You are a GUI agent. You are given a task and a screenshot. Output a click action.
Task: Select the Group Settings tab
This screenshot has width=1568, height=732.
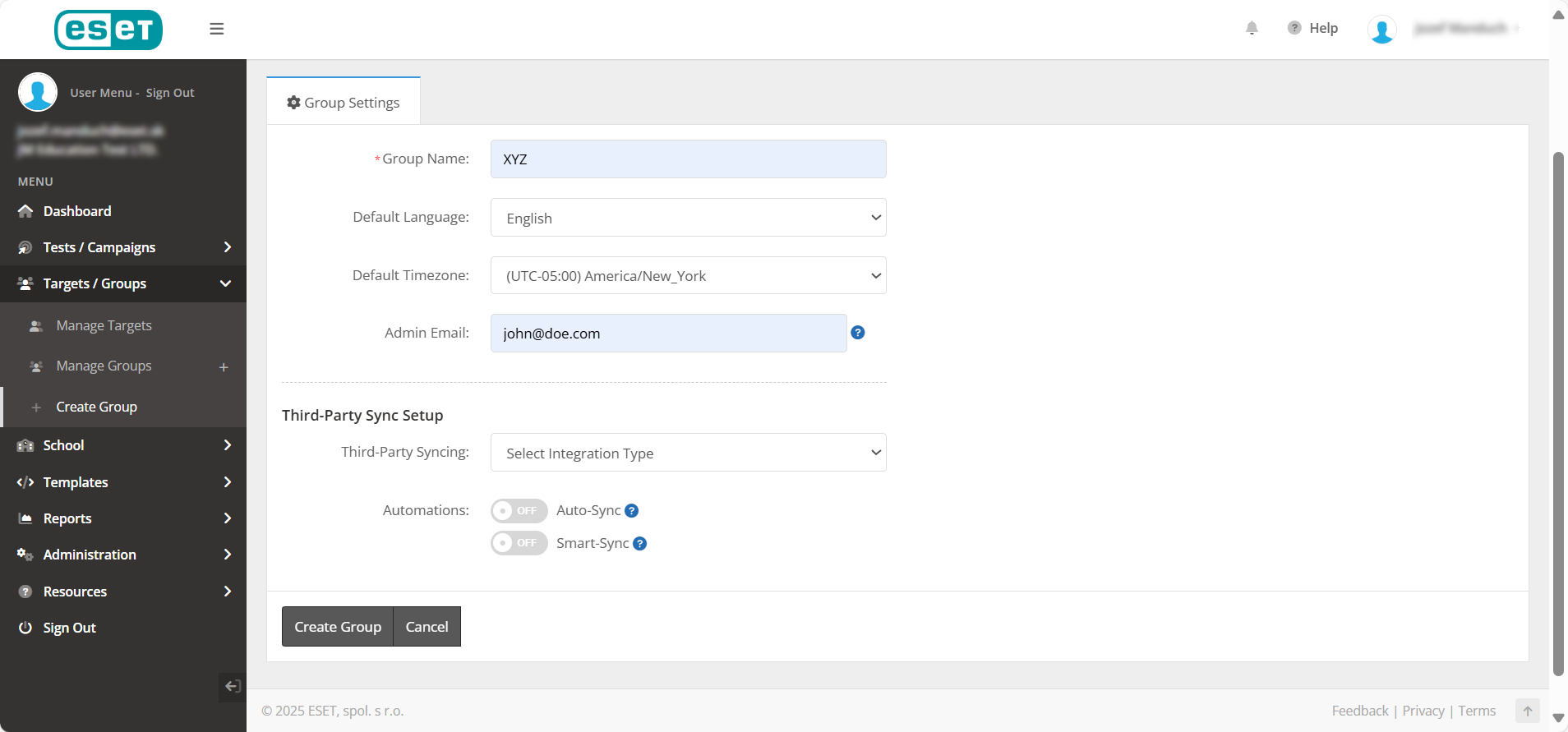coord(344,102)
